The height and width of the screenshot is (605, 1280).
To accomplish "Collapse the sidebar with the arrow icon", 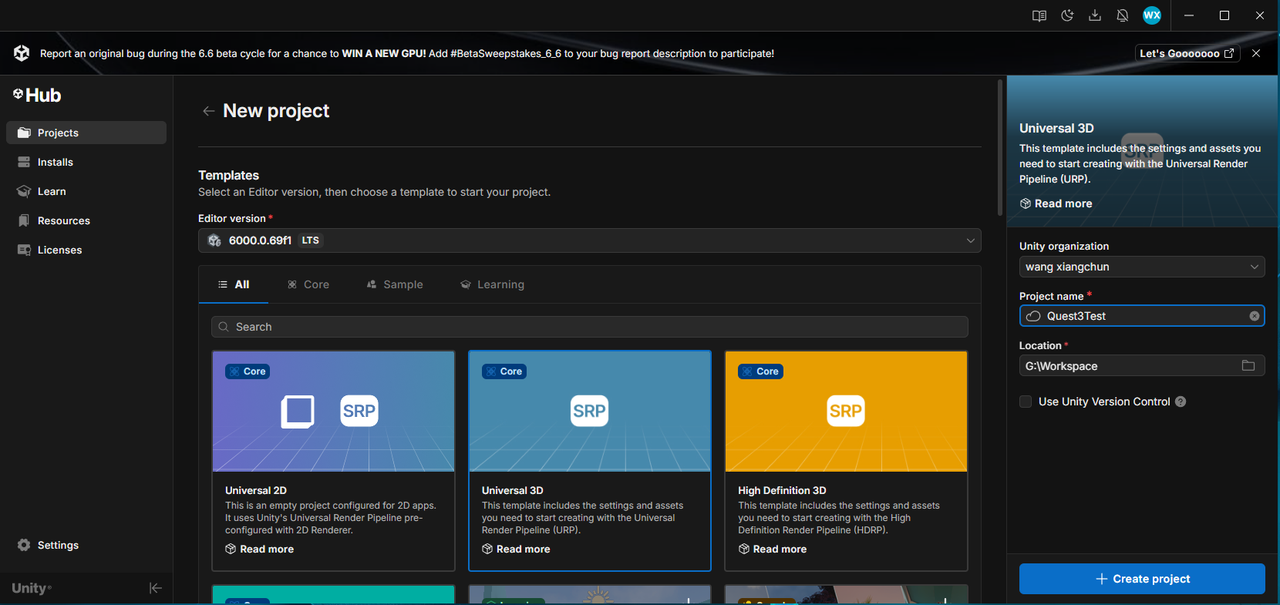I will [155, 588].
